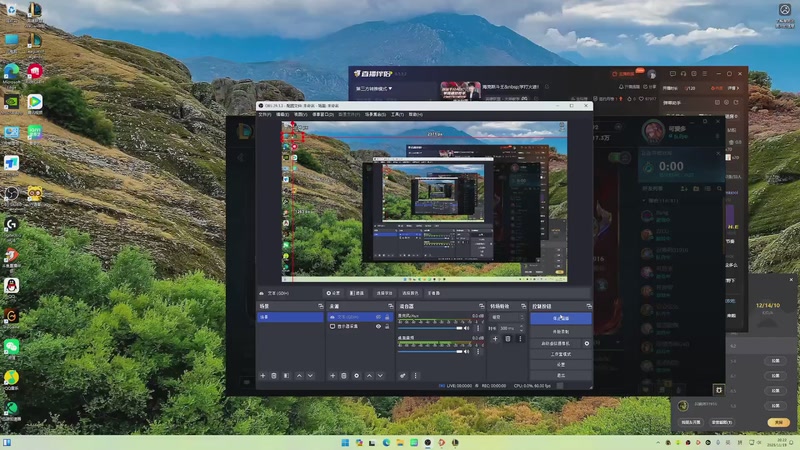The height and width of the screenshot is (450, 800).
Task: Open the scene transition type dropdown
Action: (507, 317)
